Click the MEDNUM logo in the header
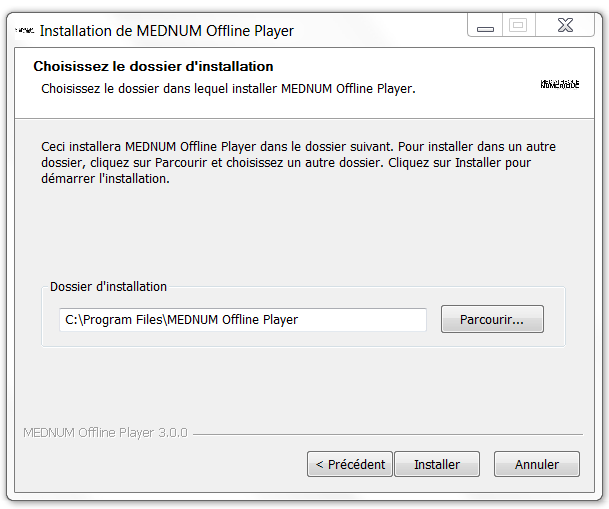609x509 pixels. point(560,85)
